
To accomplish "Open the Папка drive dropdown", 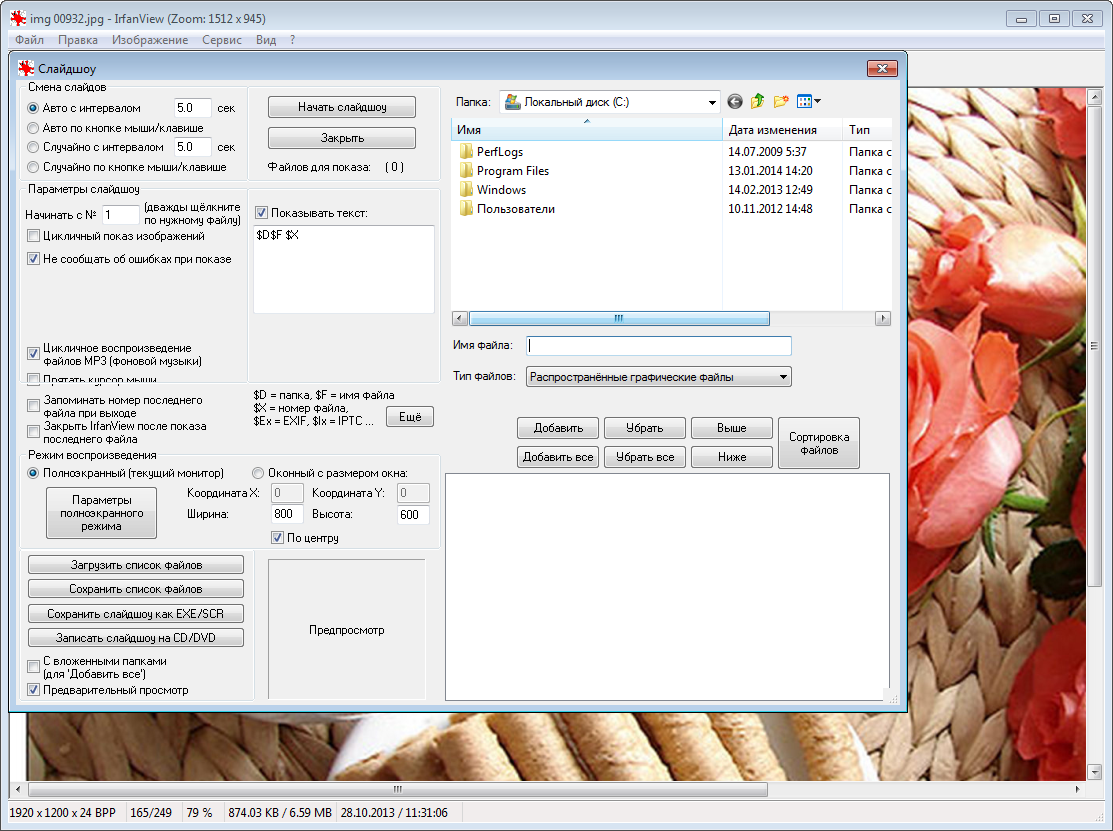I will [x=712, y=102].
